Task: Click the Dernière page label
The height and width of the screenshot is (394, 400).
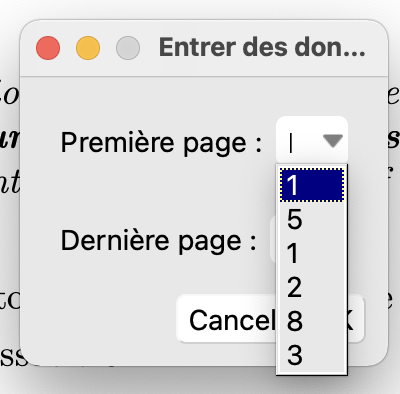Action: coord(159,241)
